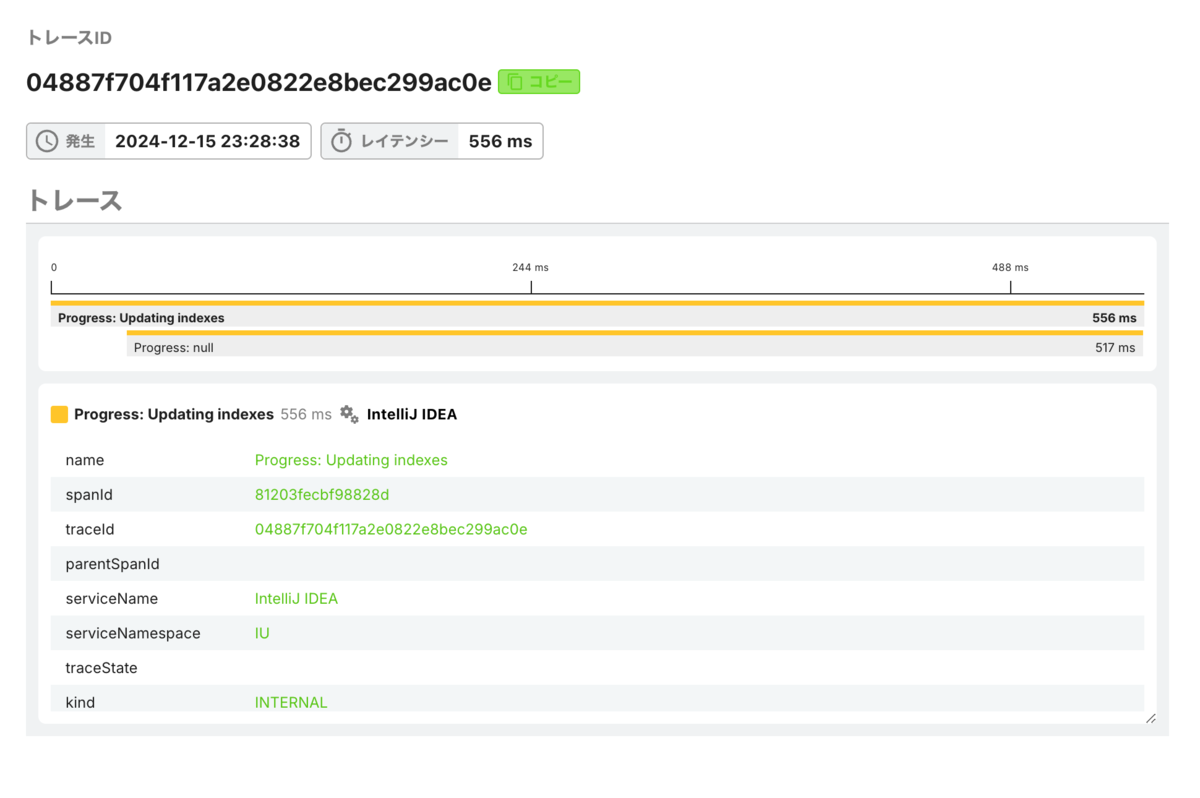Click the stopwatch icon beside レイテンシー

[x=341, y=141]
